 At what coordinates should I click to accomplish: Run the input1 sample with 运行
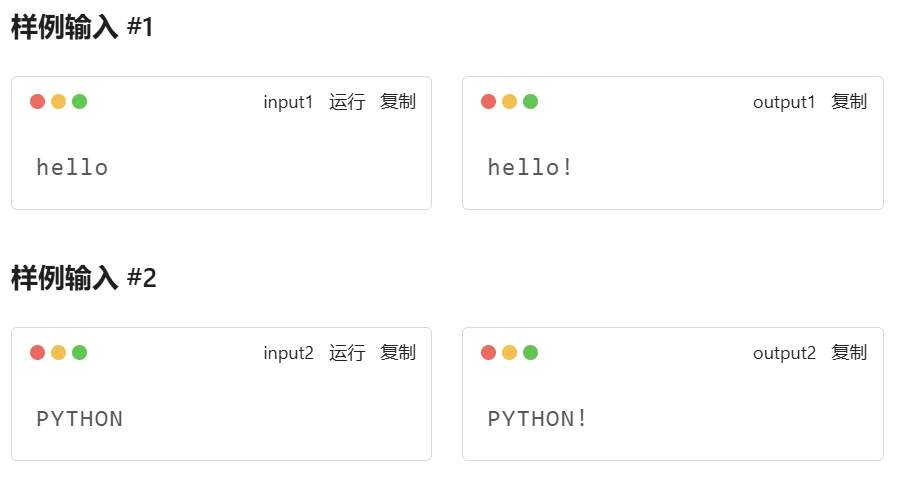click(x=347, y=102)
